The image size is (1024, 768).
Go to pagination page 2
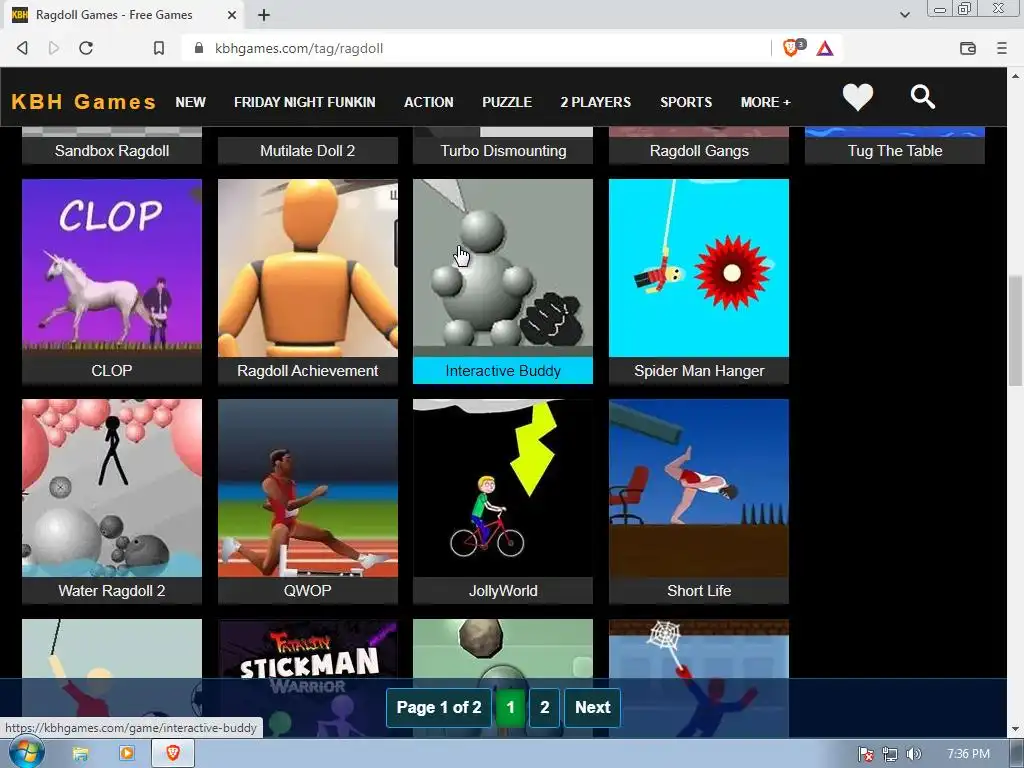[545, 707]
